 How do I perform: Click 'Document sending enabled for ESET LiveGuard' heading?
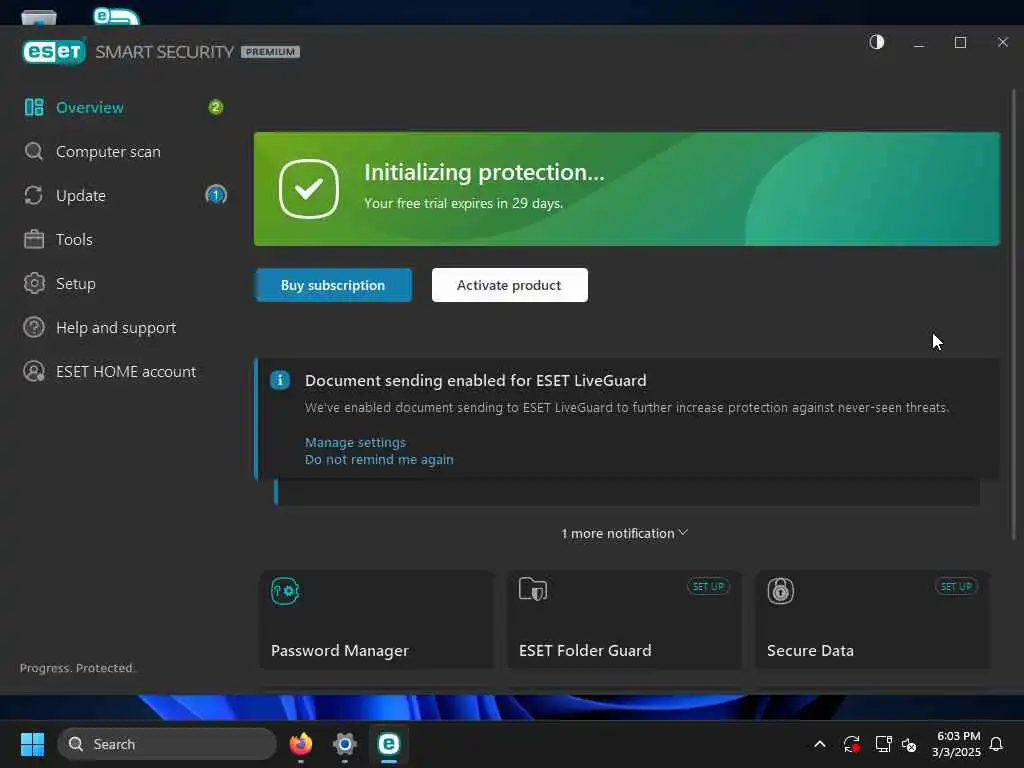[475, 381]
